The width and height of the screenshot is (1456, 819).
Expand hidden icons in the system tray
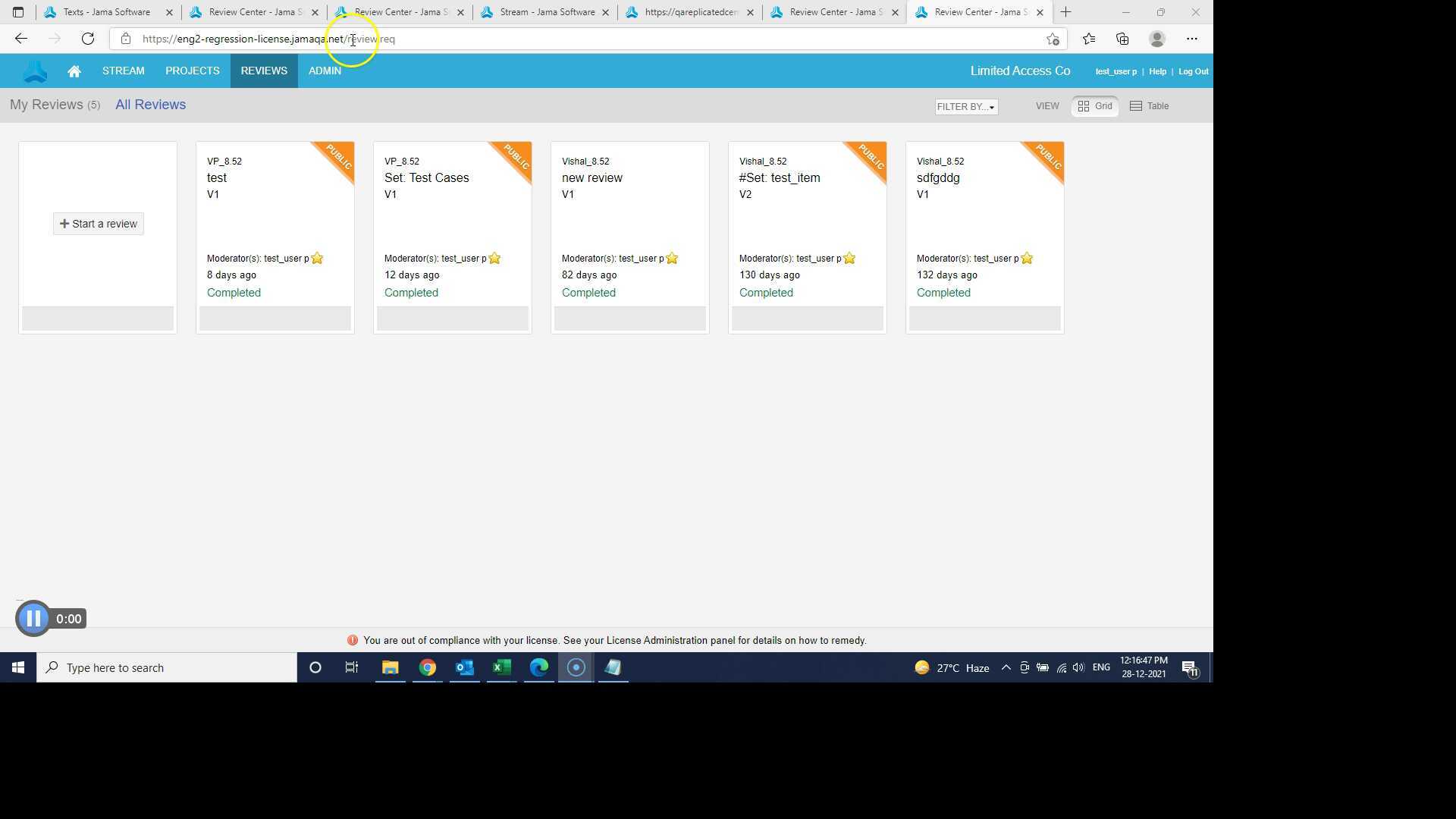[x=1006, y=667]
